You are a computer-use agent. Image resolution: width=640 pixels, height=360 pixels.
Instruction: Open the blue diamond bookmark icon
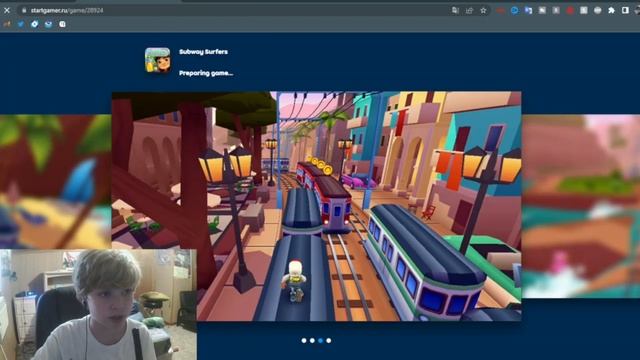35,24
